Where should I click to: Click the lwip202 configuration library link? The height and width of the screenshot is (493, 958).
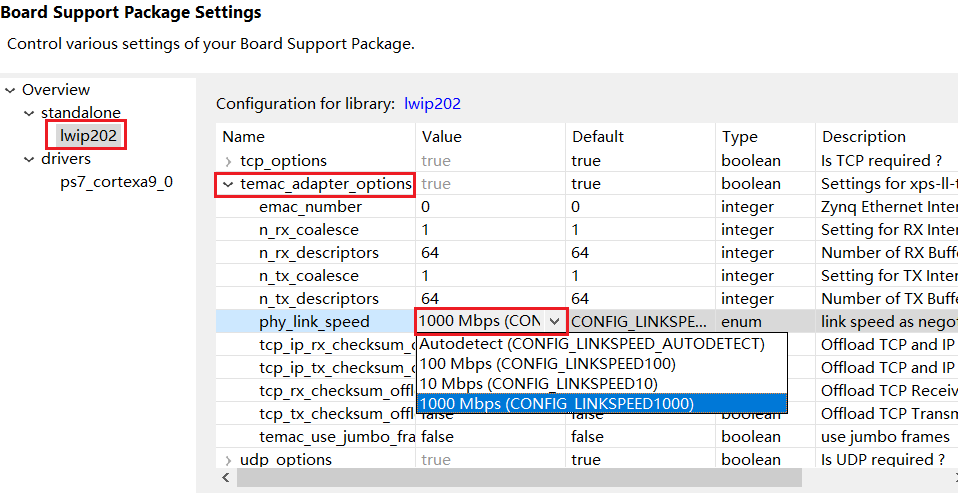coord(432,103)
